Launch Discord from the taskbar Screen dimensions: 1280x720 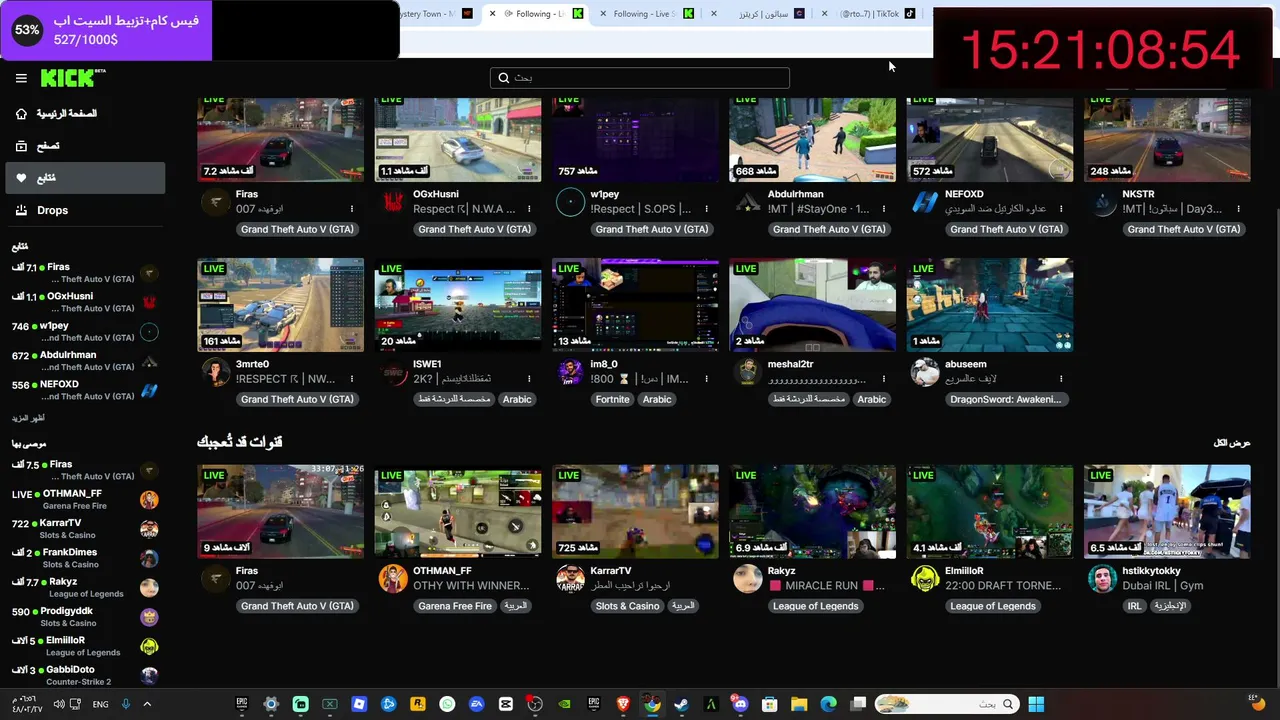pos(740,704)
